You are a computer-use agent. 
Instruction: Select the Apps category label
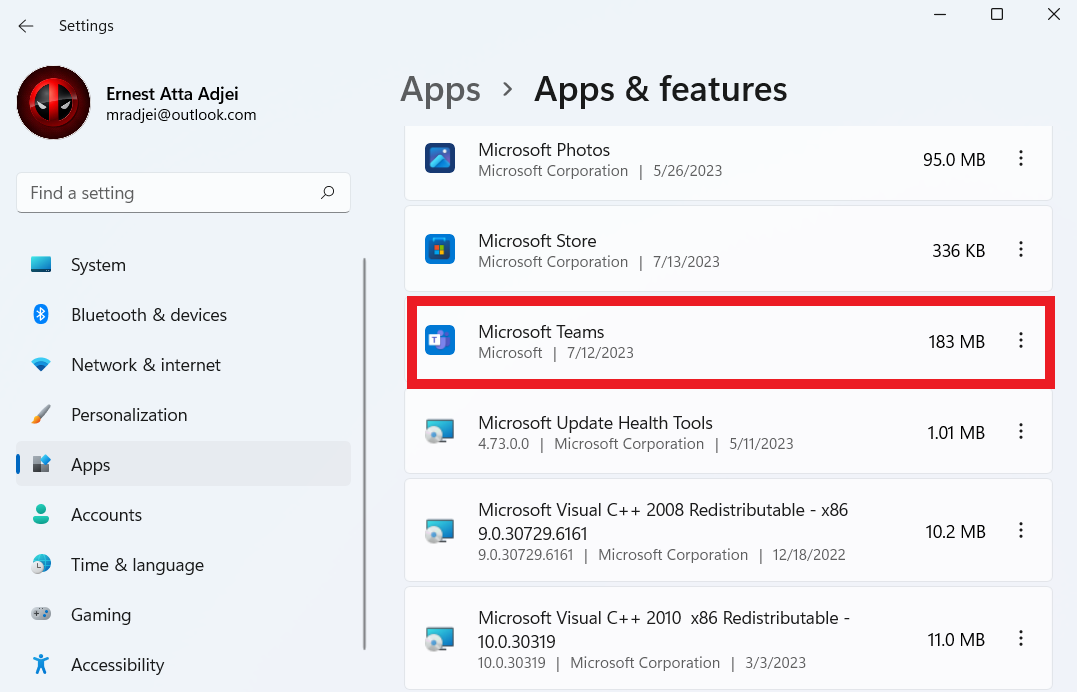click(91, 465)
